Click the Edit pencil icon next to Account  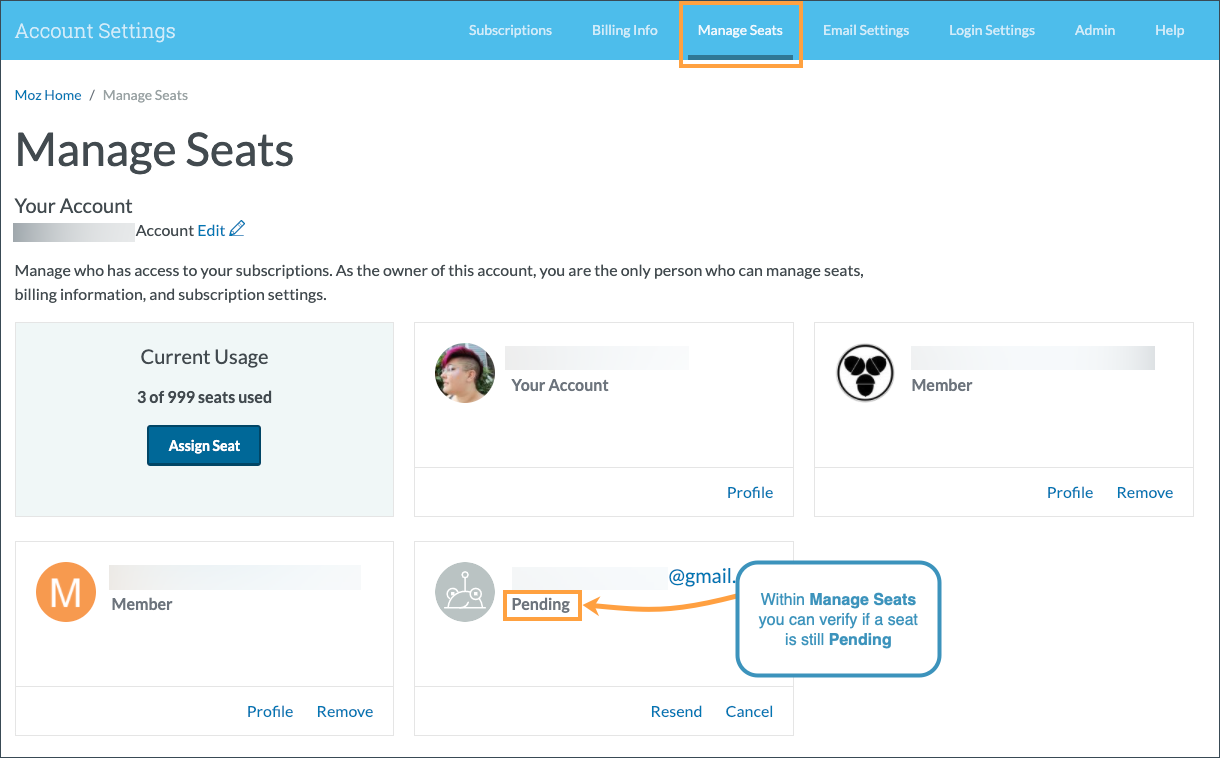coord(236,228)
